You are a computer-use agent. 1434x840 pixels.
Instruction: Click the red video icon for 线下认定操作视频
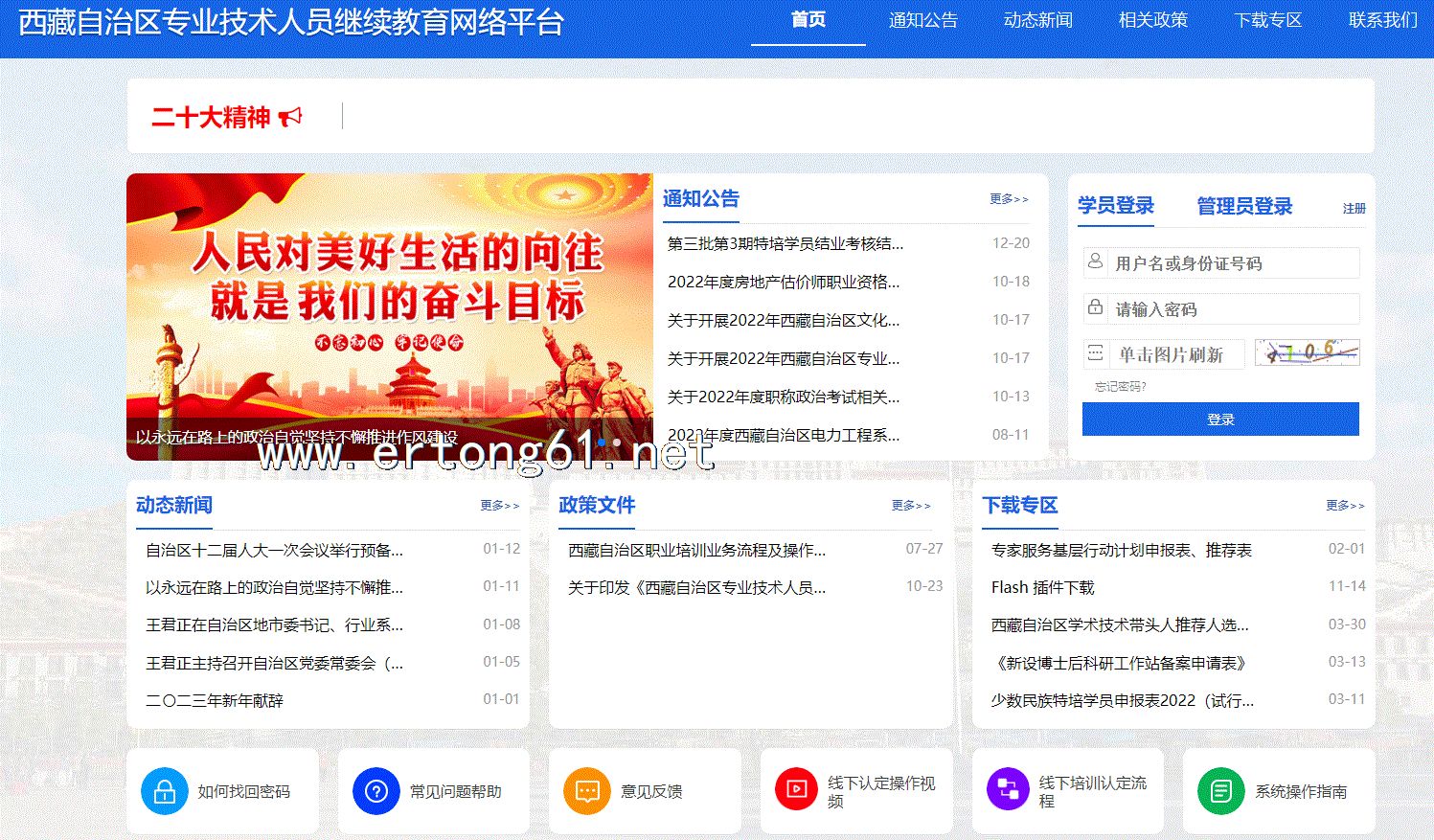click(x=796, y=790)
